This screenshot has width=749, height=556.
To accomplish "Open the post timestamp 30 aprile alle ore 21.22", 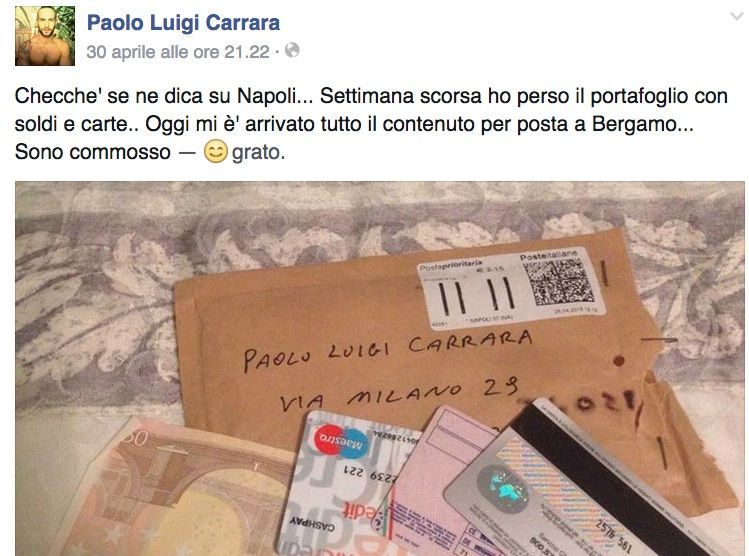I will pyautogui.click(x=178, y=52).
